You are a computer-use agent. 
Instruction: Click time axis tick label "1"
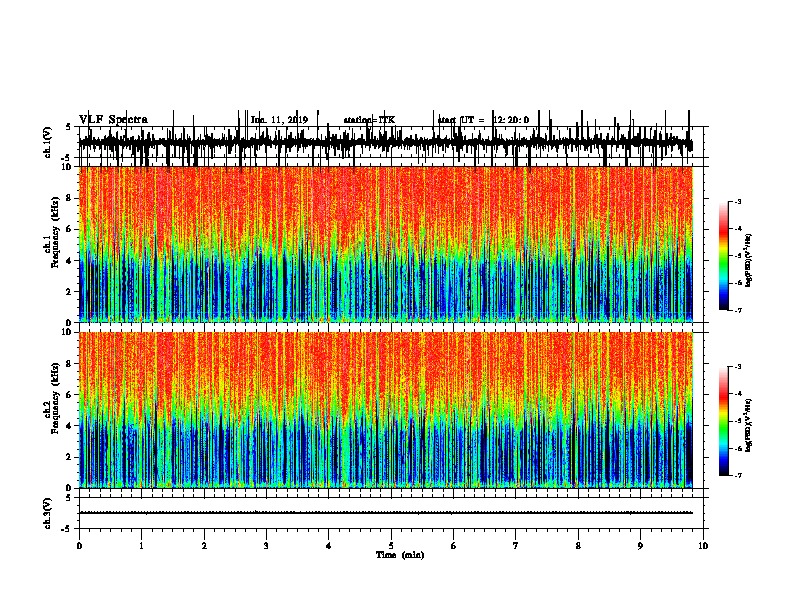point(141,546)
